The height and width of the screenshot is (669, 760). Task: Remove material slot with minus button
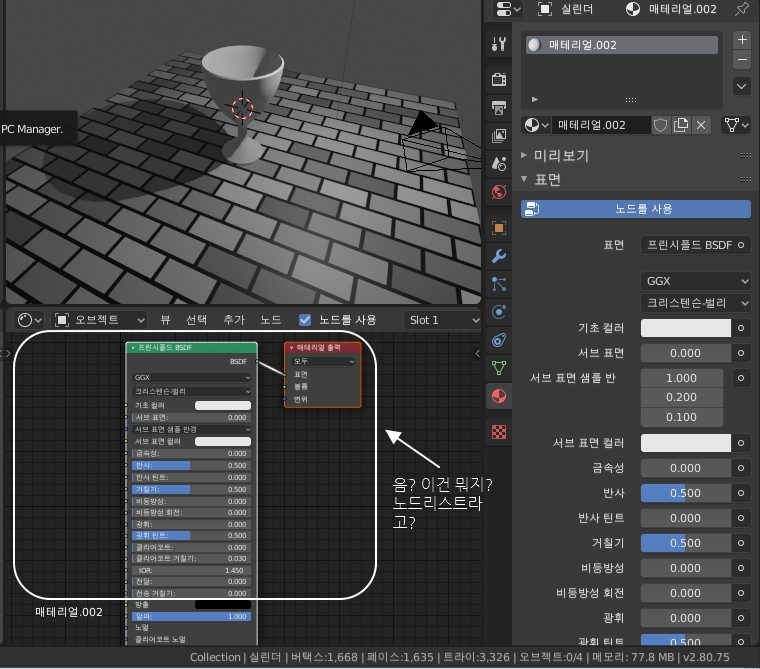pyautogui.click(x=742, y=60)
